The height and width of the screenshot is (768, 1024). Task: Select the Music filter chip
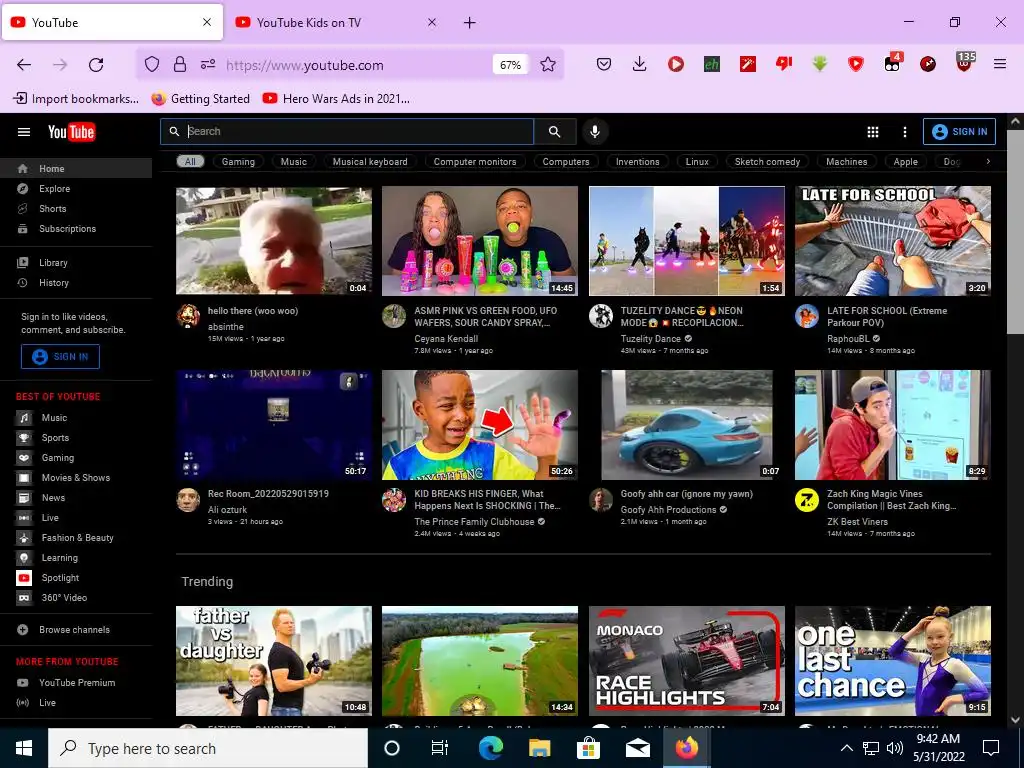[293, 161]
